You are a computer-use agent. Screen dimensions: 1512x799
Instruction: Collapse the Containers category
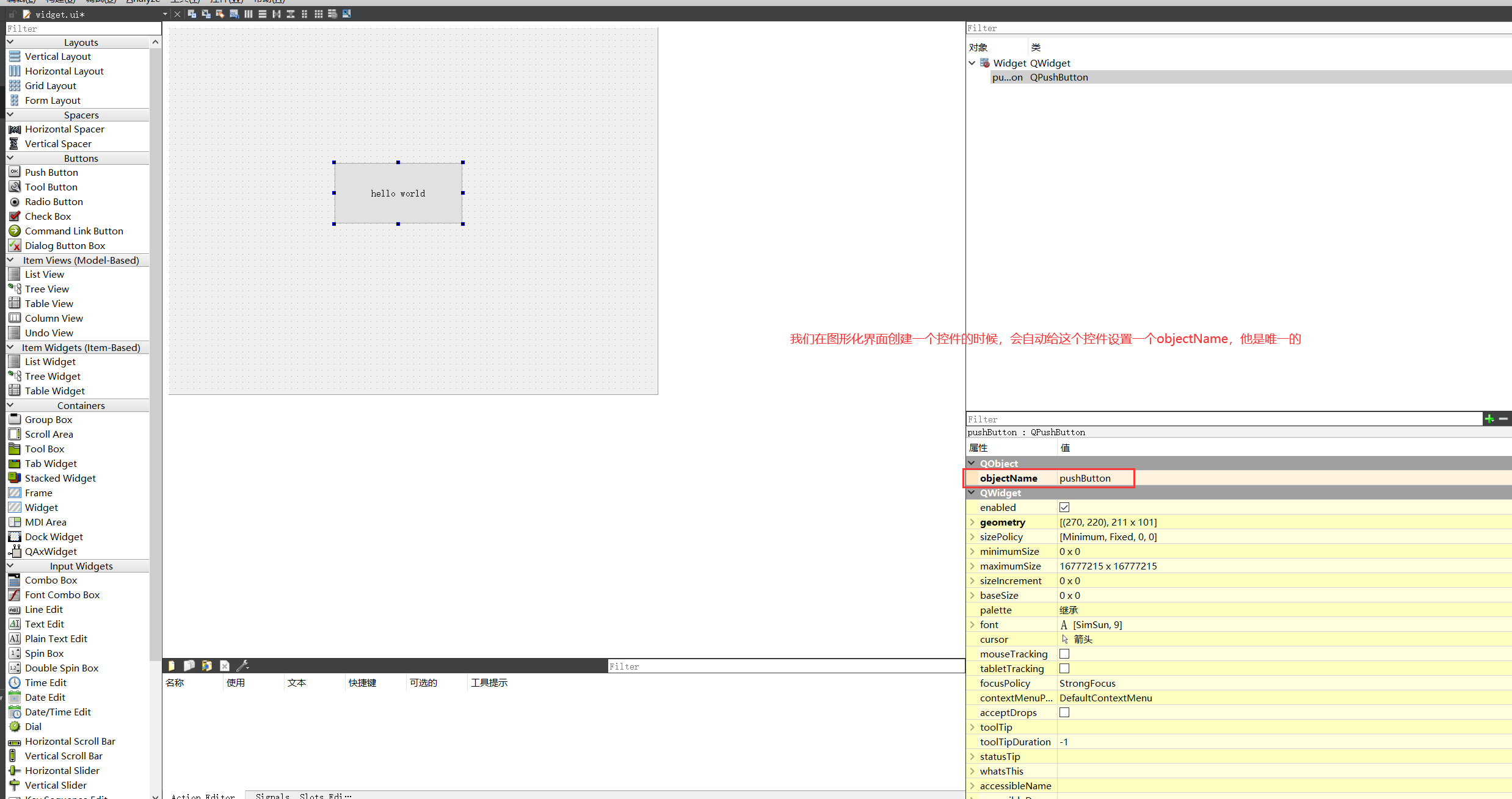(x=10, y=405)
